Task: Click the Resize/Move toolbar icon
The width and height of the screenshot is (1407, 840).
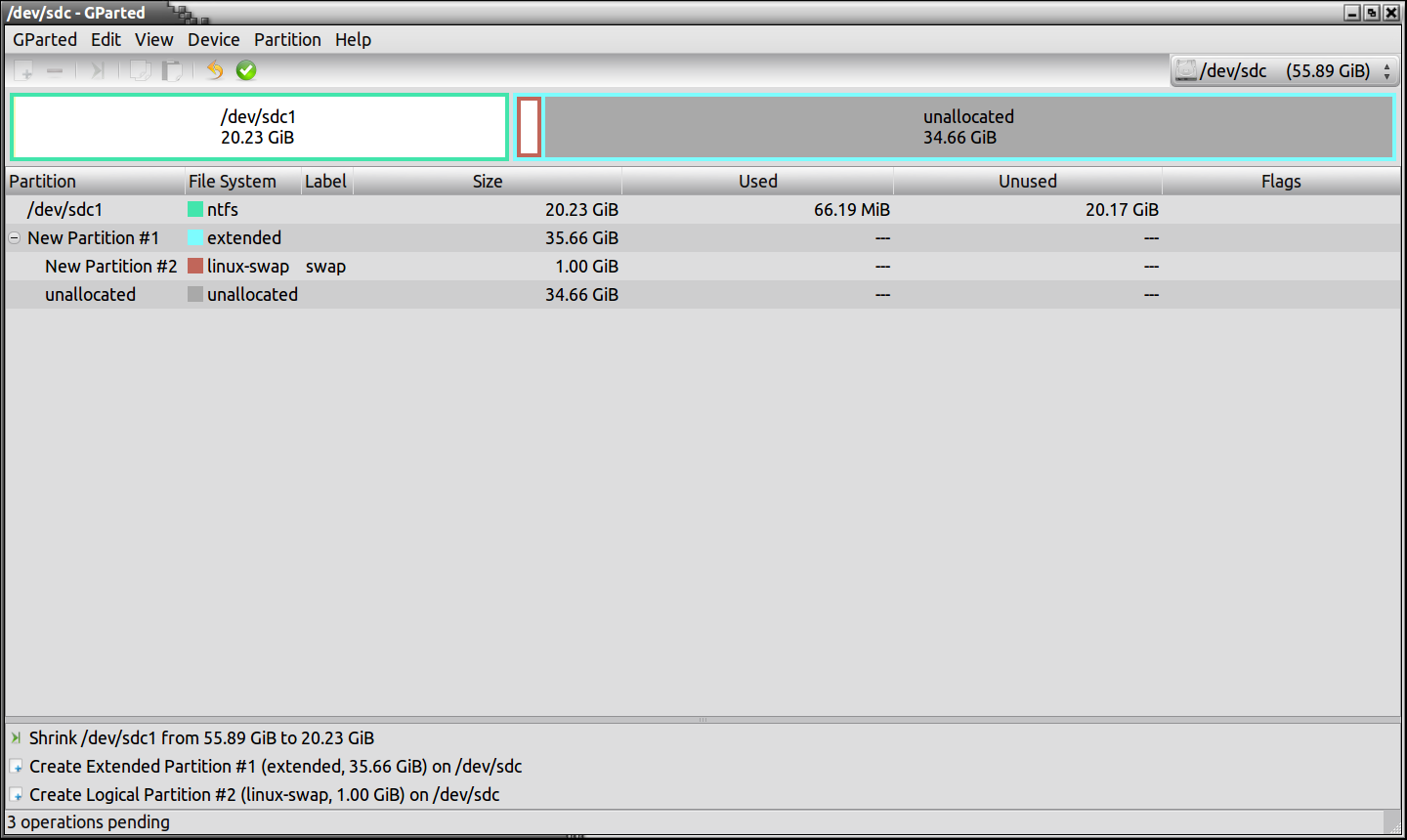Action: click(x=98, y=70)
